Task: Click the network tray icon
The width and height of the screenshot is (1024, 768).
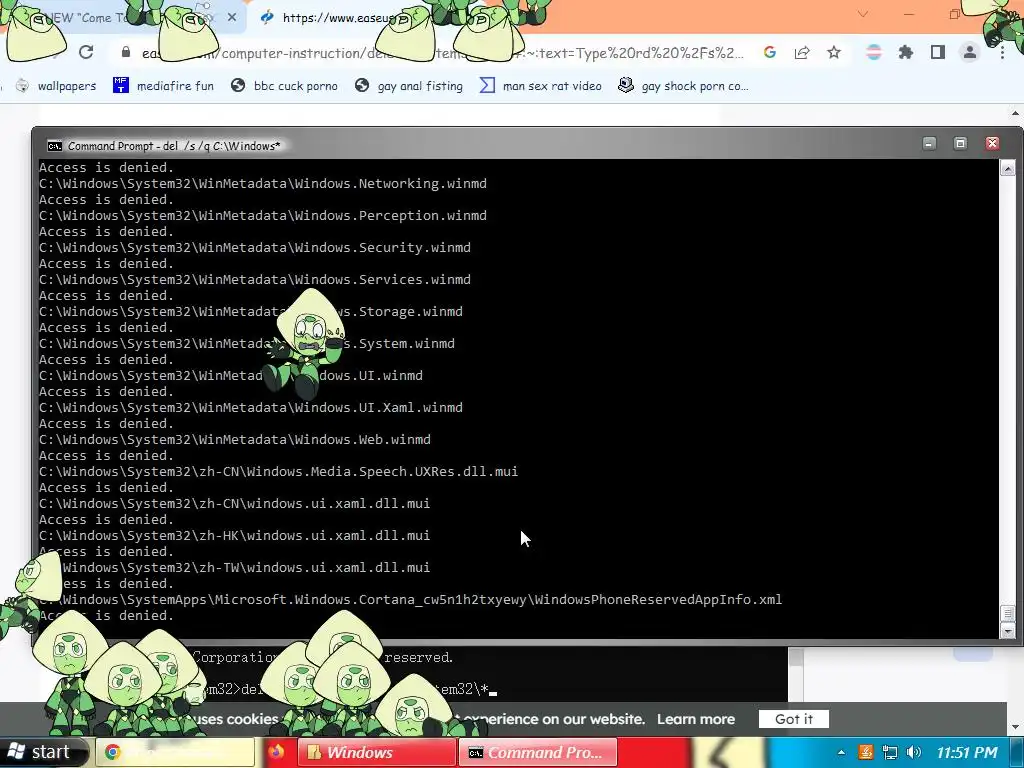Action: [x=889, y=752]
